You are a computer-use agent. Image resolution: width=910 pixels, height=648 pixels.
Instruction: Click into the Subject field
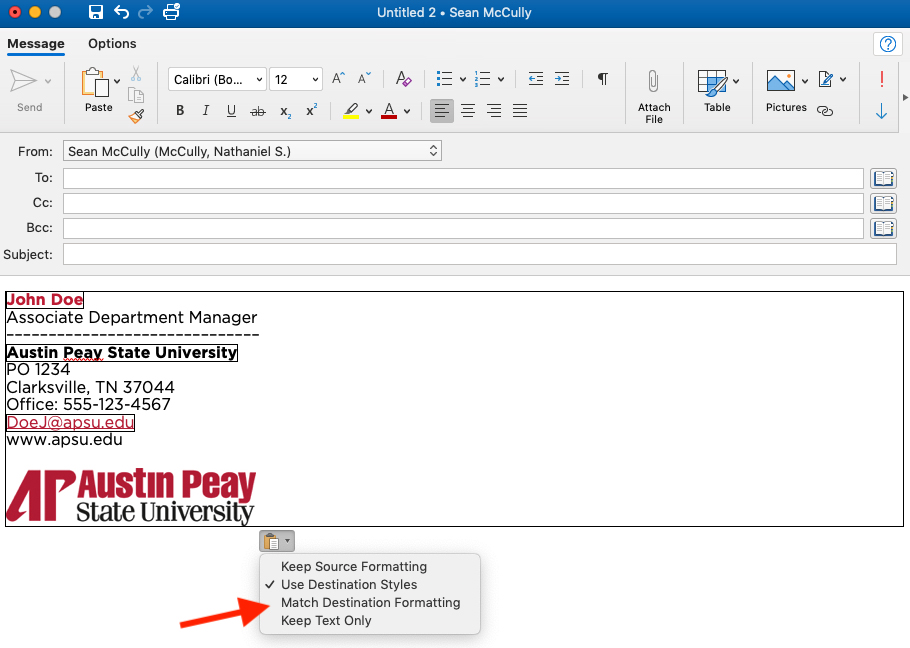point(479,255)
